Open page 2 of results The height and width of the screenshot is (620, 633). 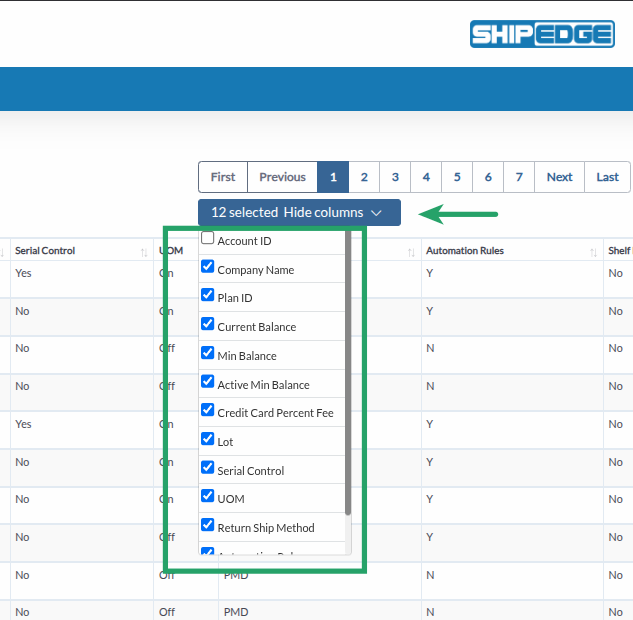click(364, 177)
